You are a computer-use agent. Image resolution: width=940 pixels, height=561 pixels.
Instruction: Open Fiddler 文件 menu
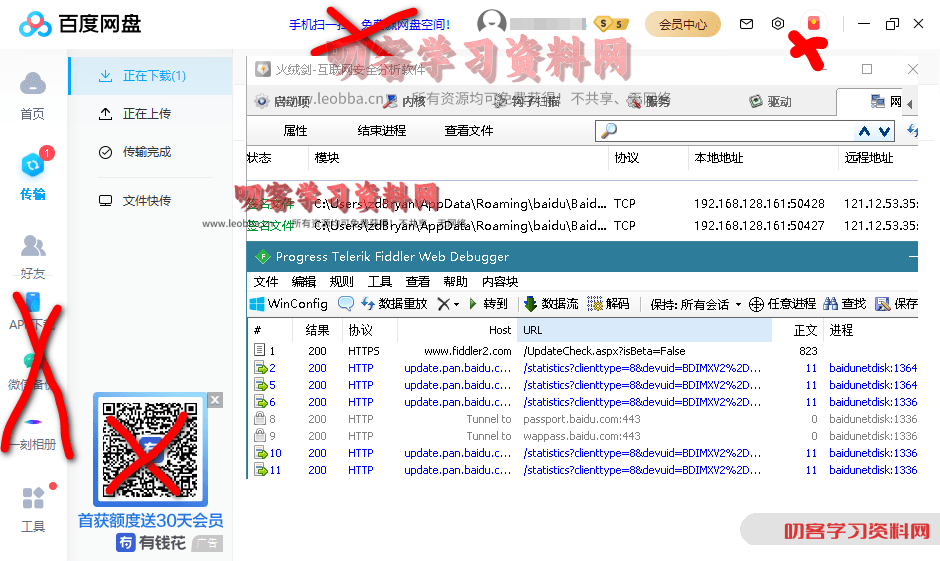point(266,282)
